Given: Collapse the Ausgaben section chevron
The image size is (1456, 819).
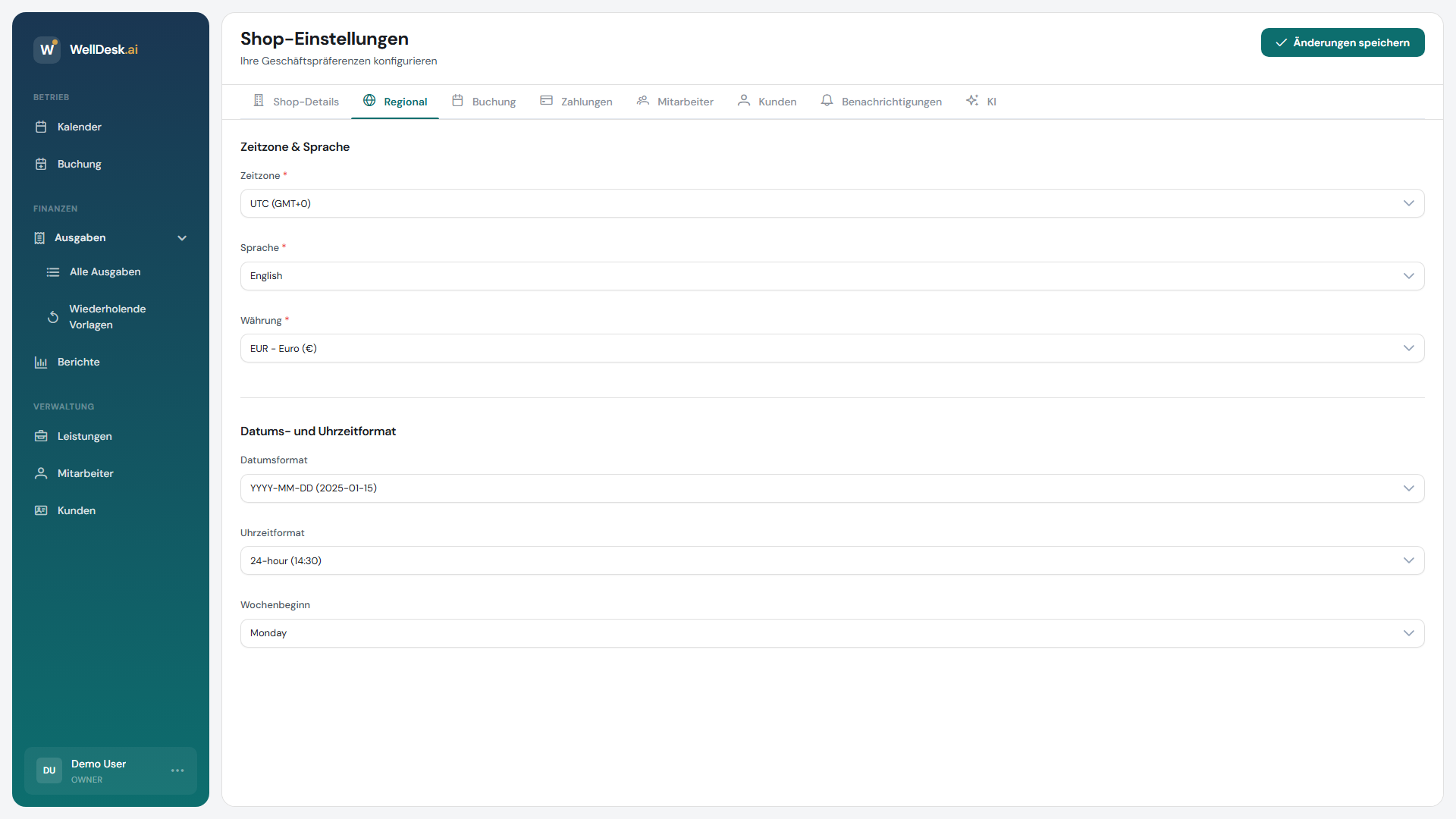Looking at the screenshot, I should pos(182,237).
